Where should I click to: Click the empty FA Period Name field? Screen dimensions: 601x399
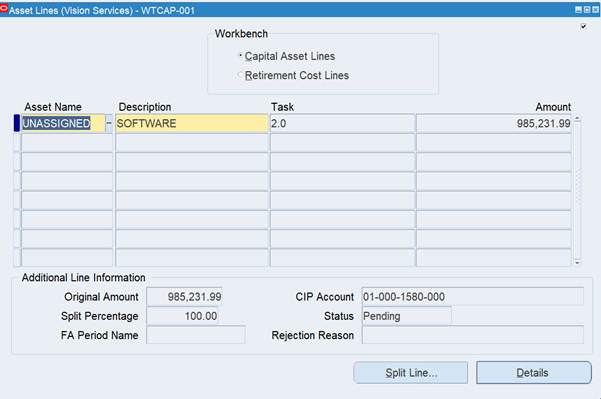(195, 335)
